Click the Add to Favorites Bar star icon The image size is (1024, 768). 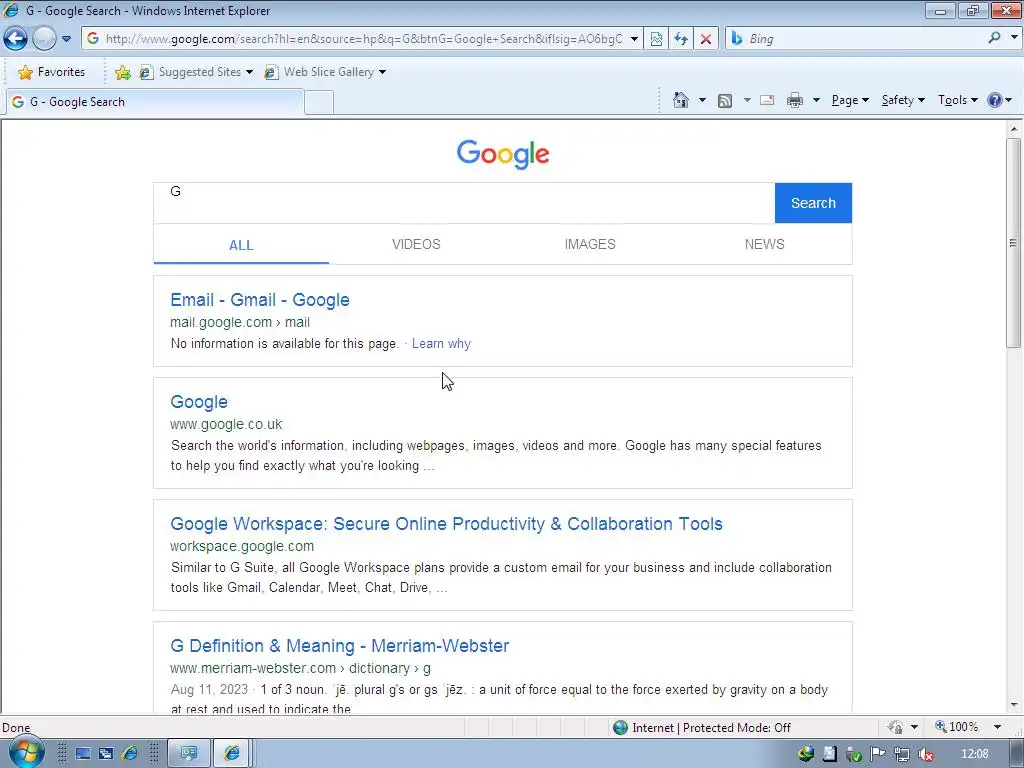pos(122,72)
